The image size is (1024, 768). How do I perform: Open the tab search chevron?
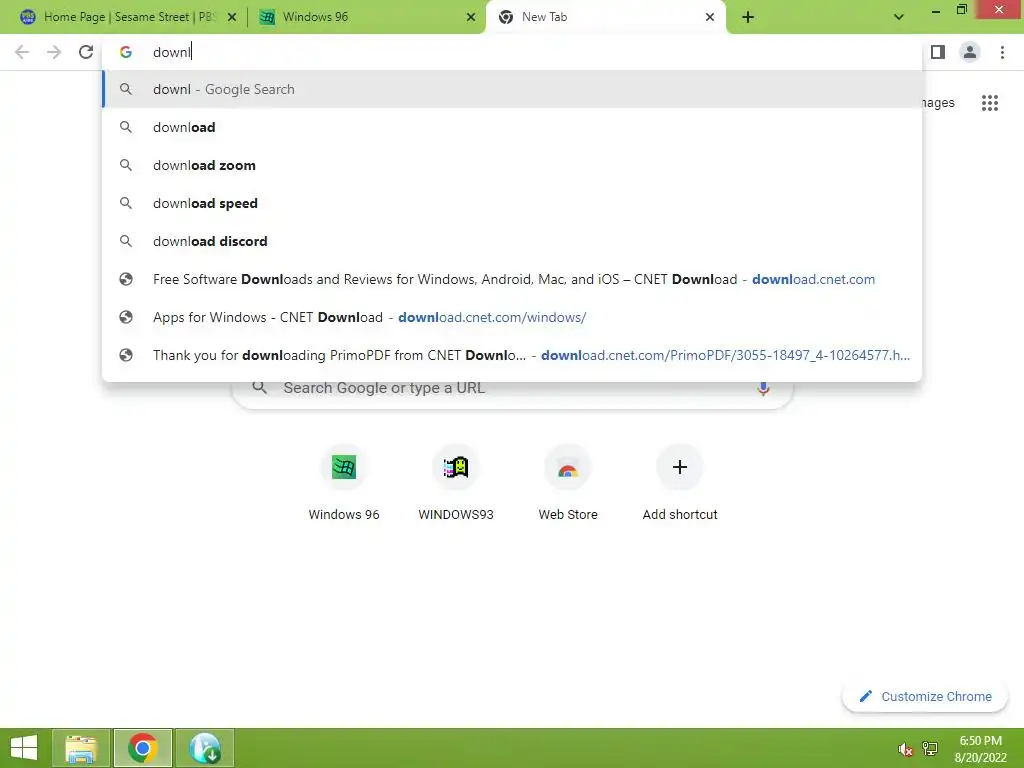pyautogui.click(x=899, y=17)
